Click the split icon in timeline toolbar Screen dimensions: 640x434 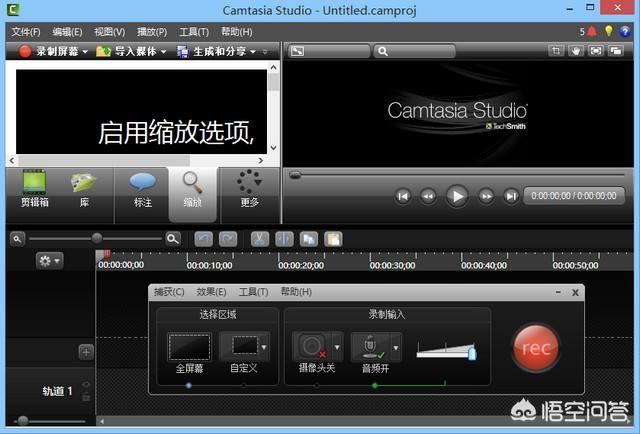click(284, 239)
